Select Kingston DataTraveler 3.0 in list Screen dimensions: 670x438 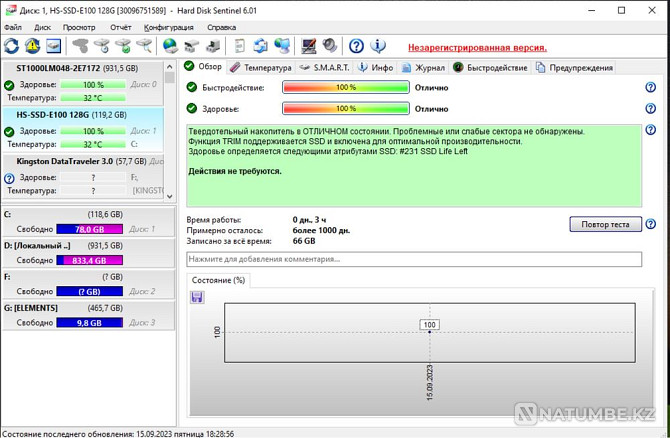click(x=83, y=176)
